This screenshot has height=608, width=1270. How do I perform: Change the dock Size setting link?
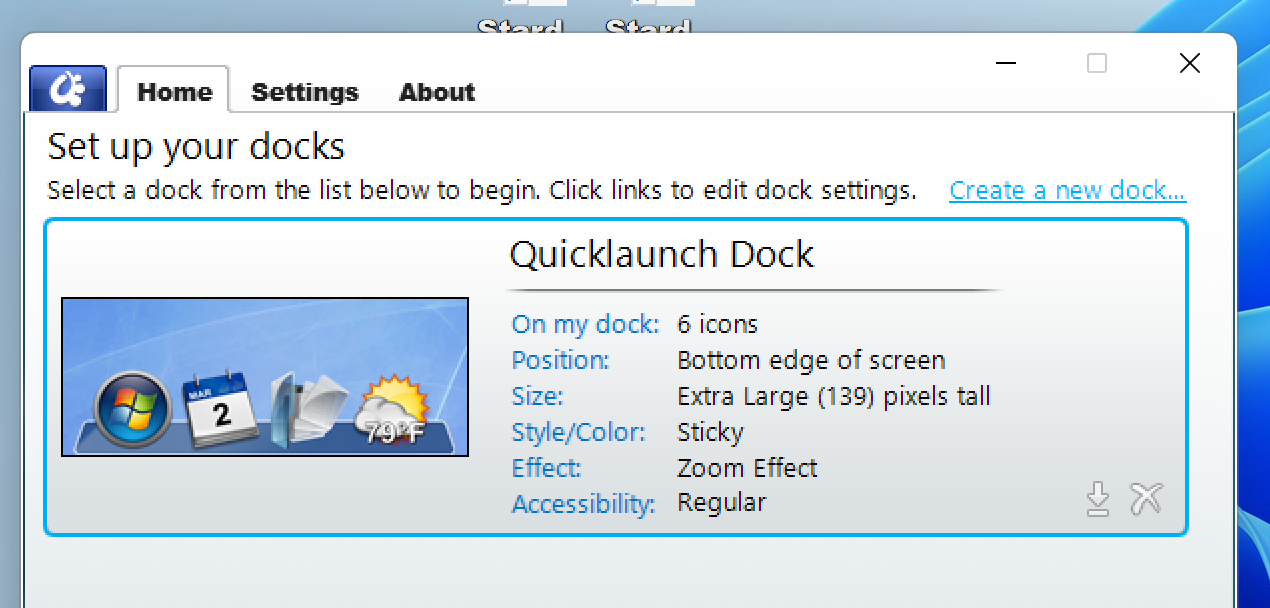pyautogui.click(x=537, y=396)
